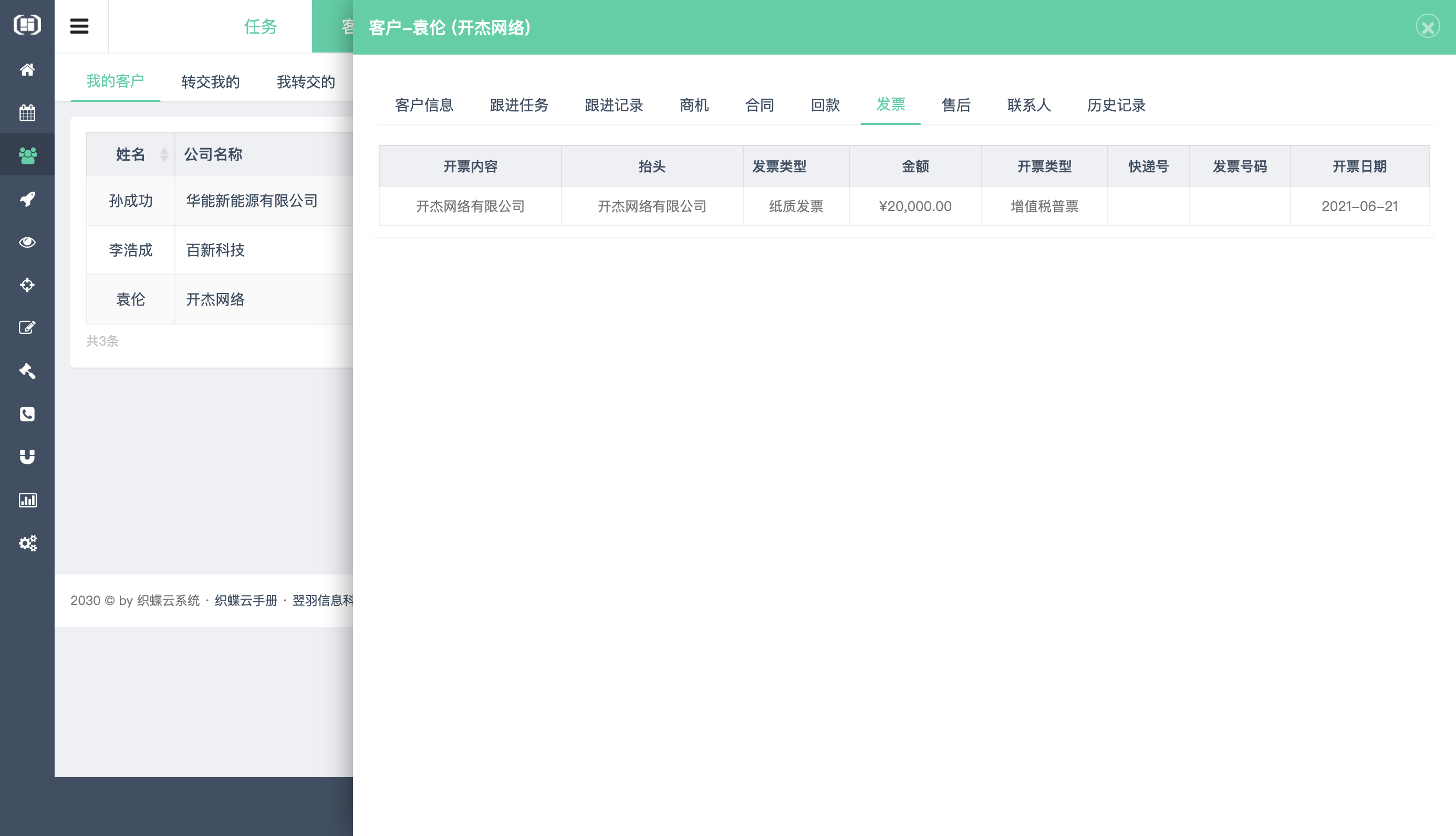
Task: Open the home dashboard icon
Action: [27, 69]
